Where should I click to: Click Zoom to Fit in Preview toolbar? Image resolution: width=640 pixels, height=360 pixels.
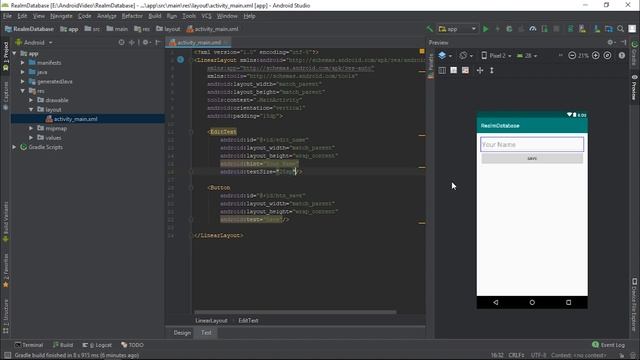pyautogui.click(x=607, y=56)
